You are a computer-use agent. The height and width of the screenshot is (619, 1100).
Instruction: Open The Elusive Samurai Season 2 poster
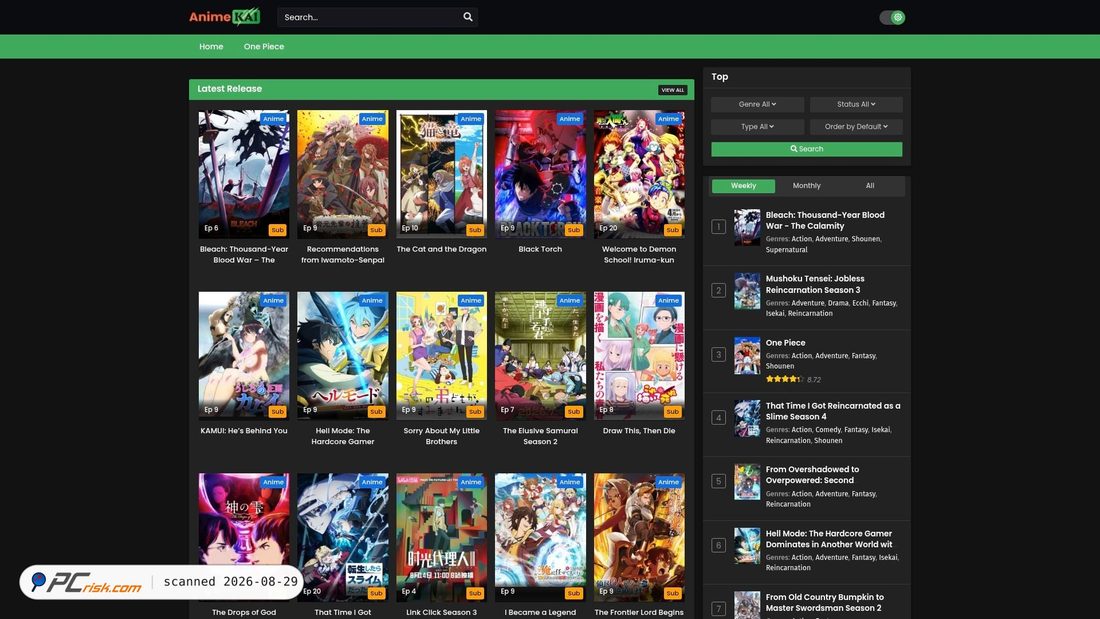pos(540,356)
